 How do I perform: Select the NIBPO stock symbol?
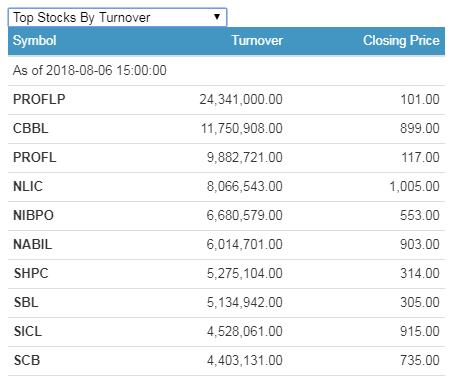33,215
